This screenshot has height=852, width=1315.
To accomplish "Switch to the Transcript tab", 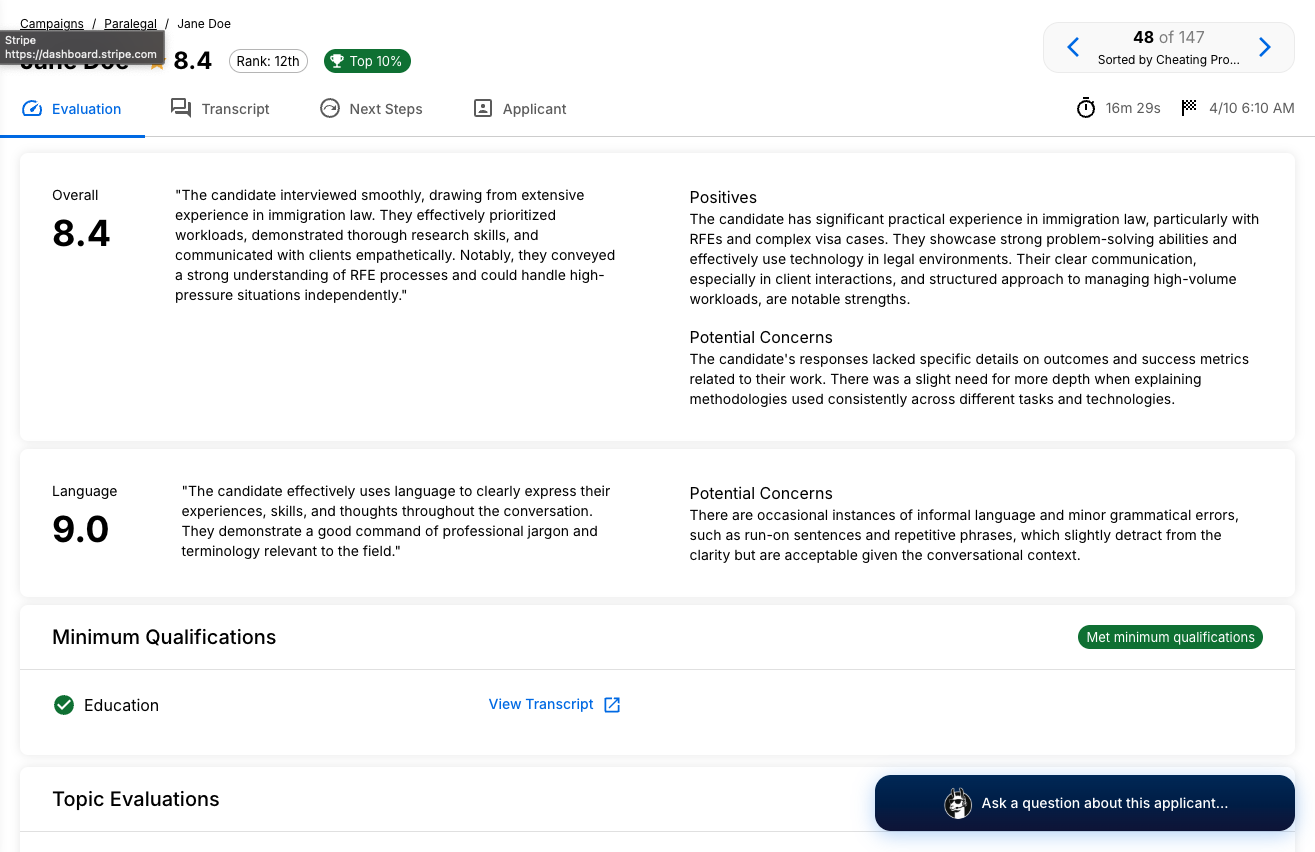I will click(235, 109).
